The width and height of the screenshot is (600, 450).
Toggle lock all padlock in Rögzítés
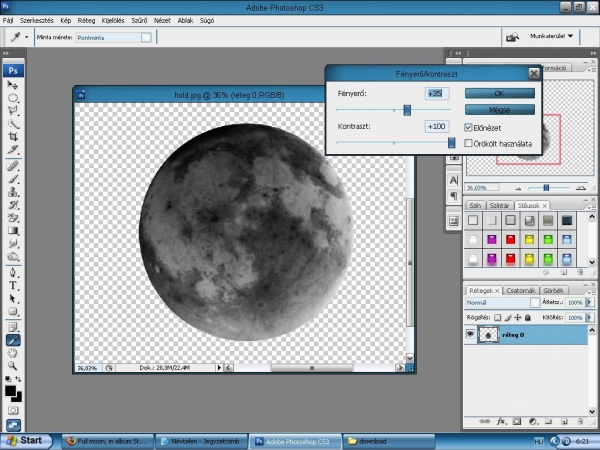coord(528,317)
